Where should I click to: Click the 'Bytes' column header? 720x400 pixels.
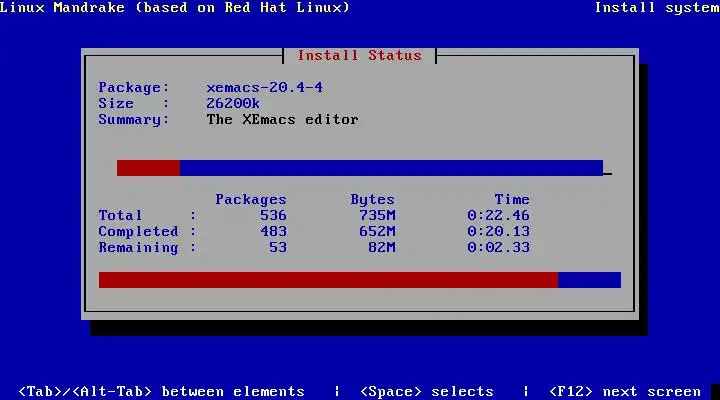tap(372, 199)
